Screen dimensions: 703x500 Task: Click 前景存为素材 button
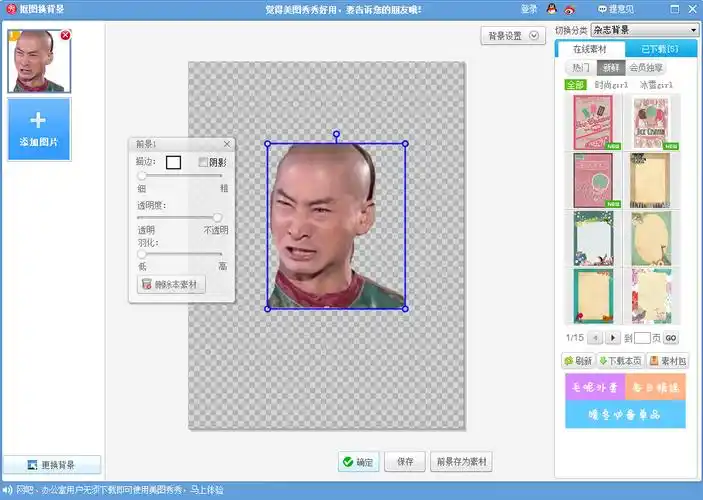pyautogui.click(x=461, y=462)
